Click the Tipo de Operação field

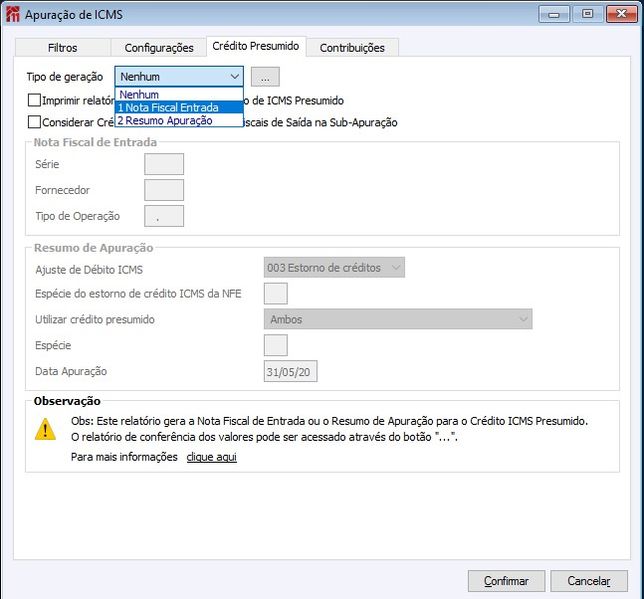click(164, 216)
